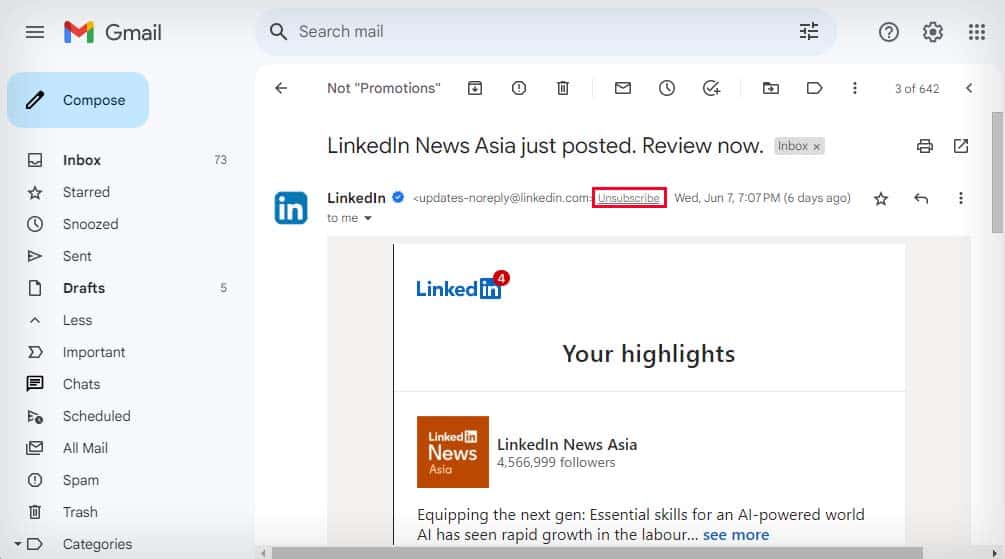Click Compose button
Screen dimensions: 1005x559
78,100
